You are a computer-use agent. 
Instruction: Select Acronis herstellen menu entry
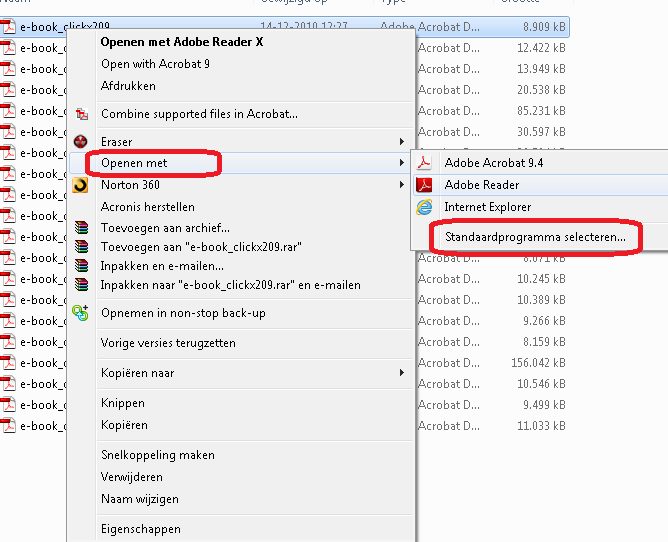coord(148,207)
